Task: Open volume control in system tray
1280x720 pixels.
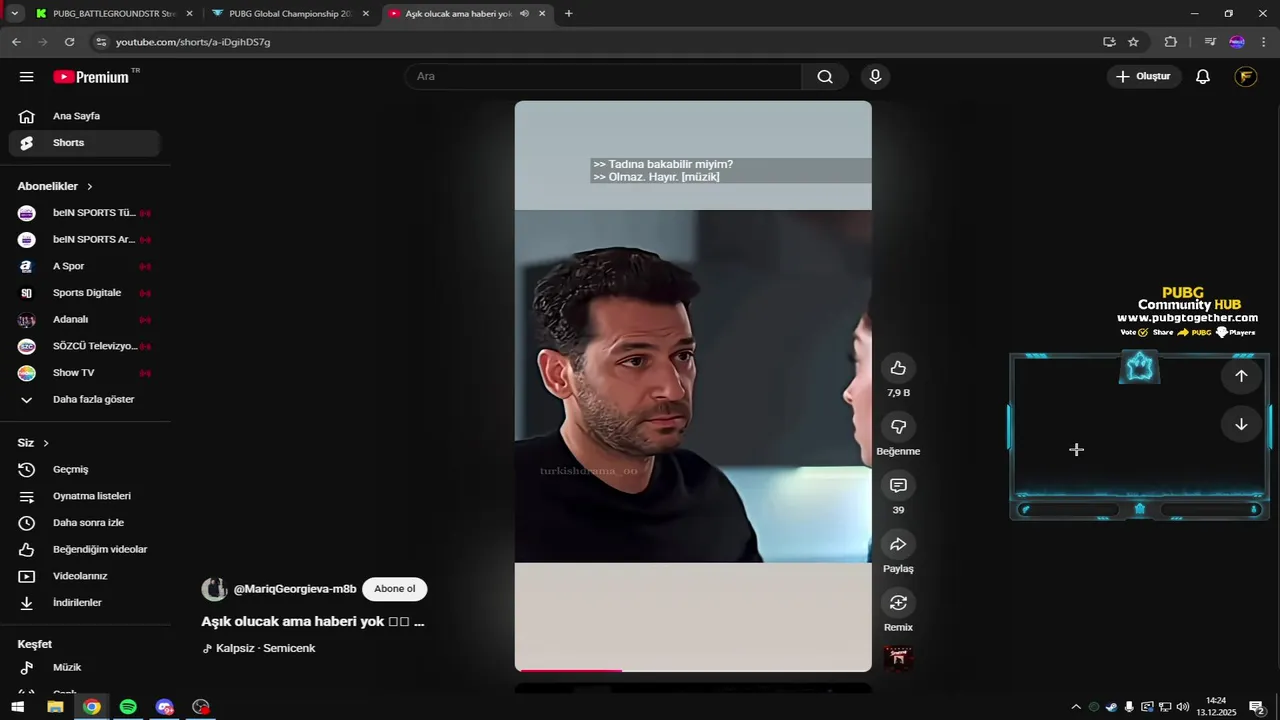Action: point(1183,707)
